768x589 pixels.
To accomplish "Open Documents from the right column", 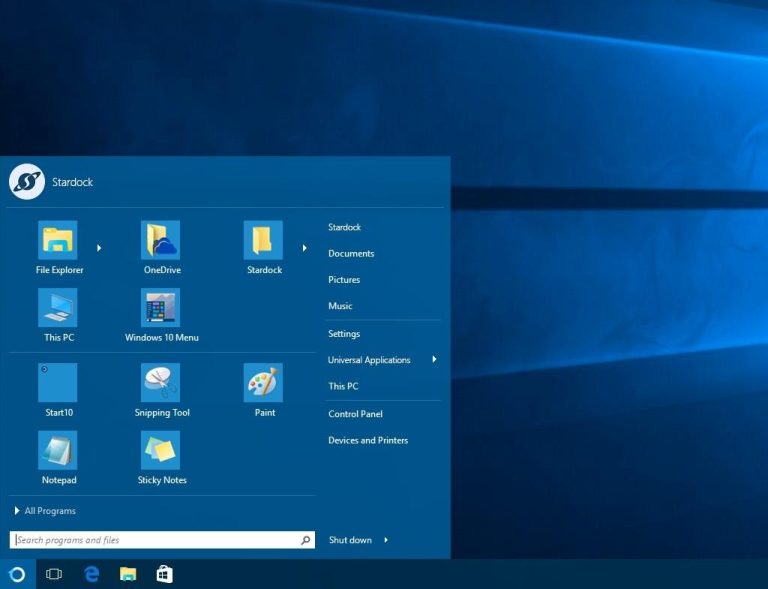I will point(351,254).
